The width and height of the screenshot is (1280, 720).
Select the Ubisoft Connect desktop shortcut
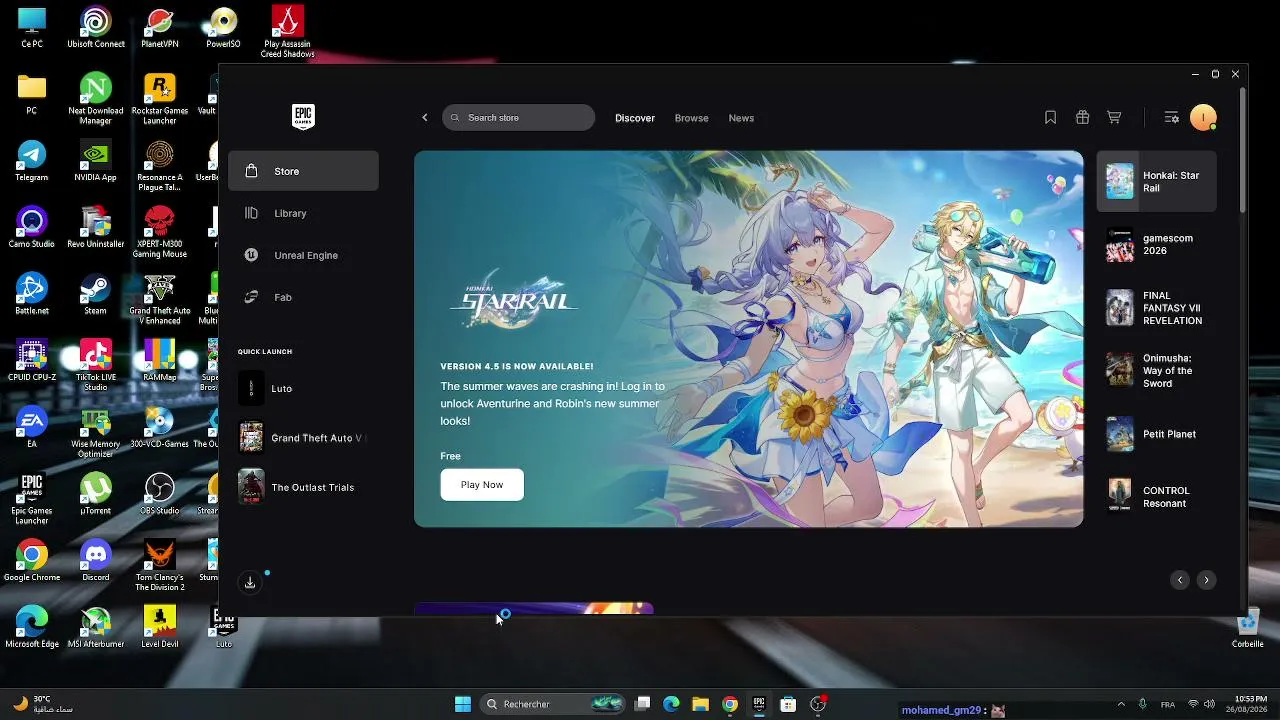pyautogui.click(x=96, y=28)
